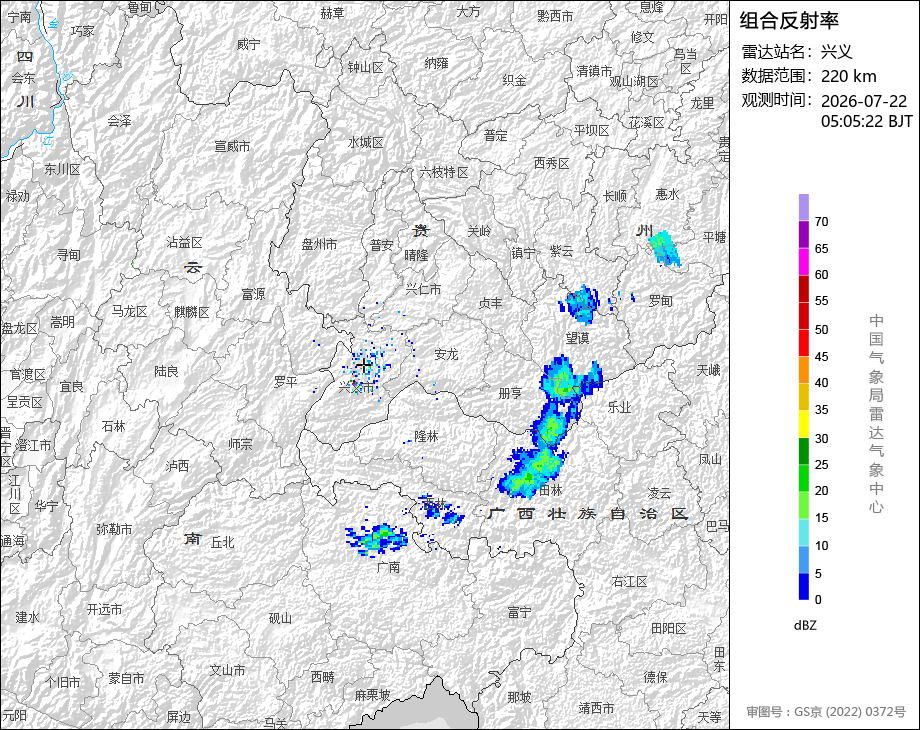Image resolution: width=920 pixels, height=730 pixels.
Task: Click the radar echo above 广南
Action: [376, 540]
